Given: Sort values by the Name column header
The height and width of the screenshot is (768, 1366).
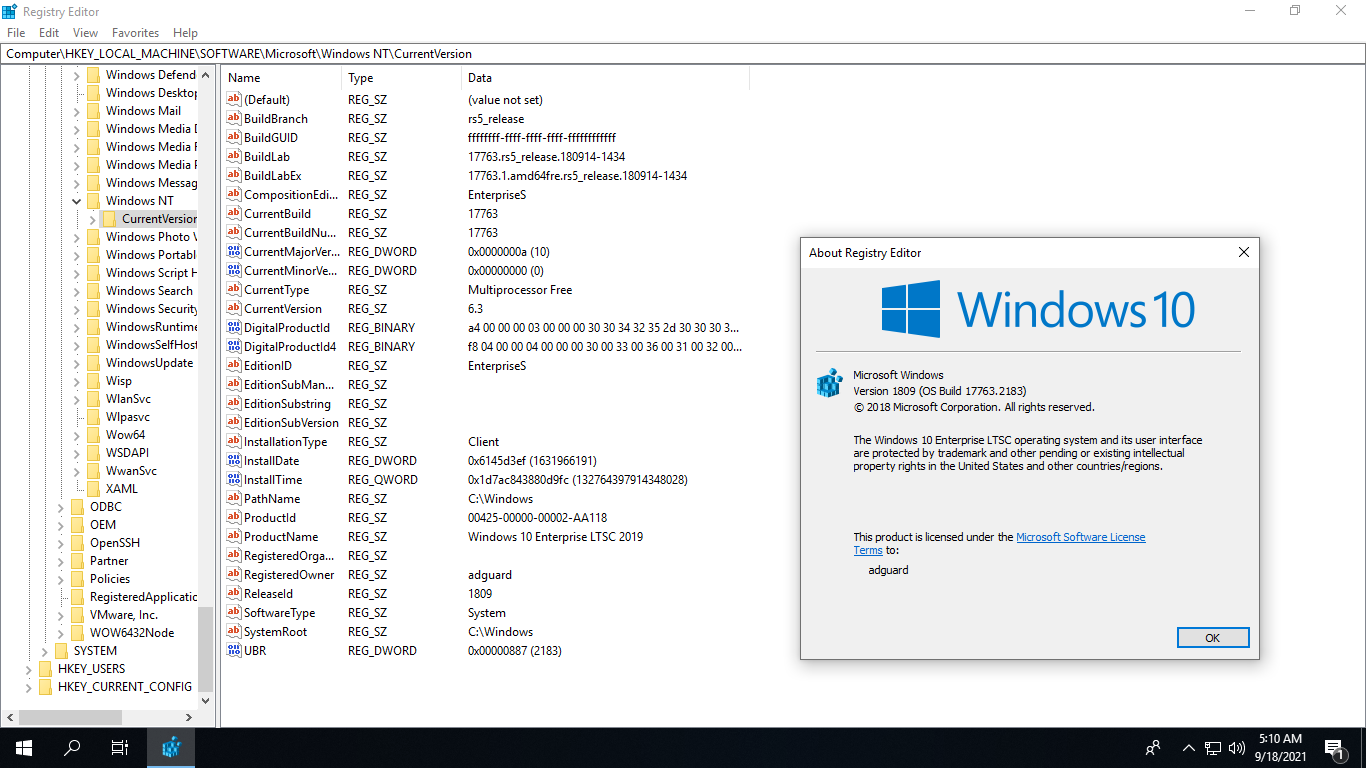Looking at the screenshot, I should (282, 78).
